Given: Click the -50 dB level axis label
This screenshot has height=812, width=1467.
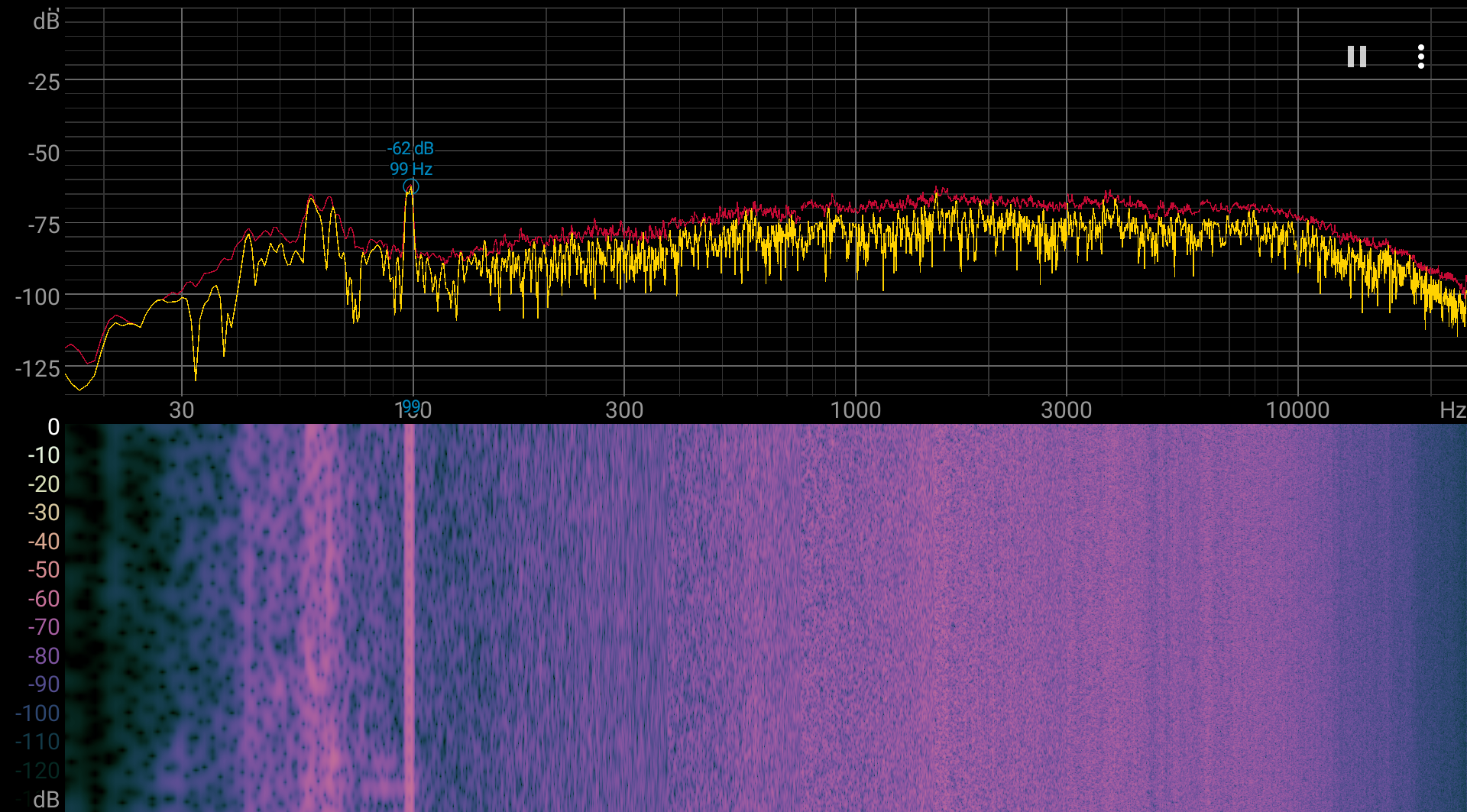Looking at the screenshot, I should pyautogui.click(x=44, y=154).
